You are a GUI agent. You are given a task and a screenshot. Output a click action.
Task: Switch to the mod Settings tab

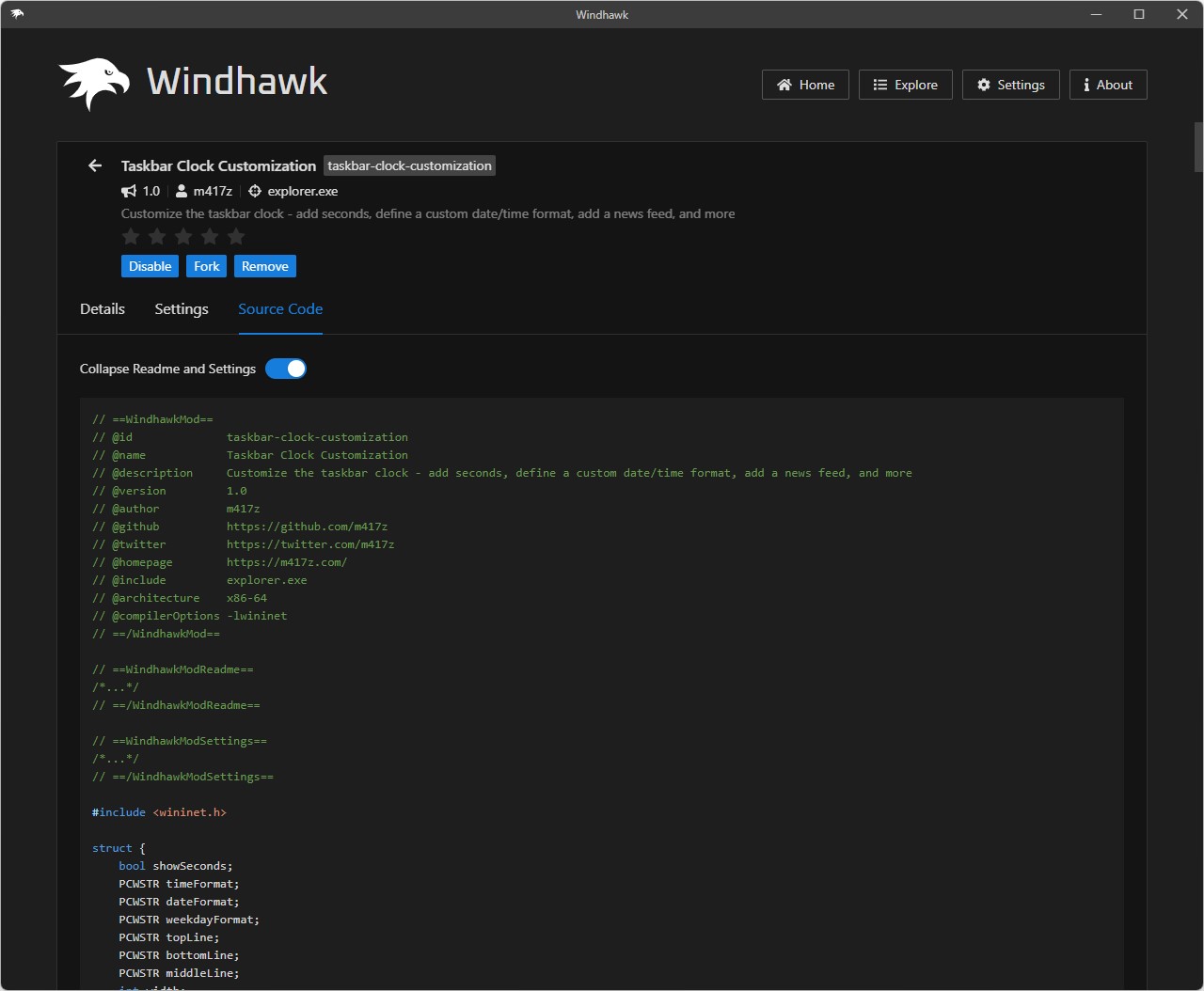tap(182, 309)
